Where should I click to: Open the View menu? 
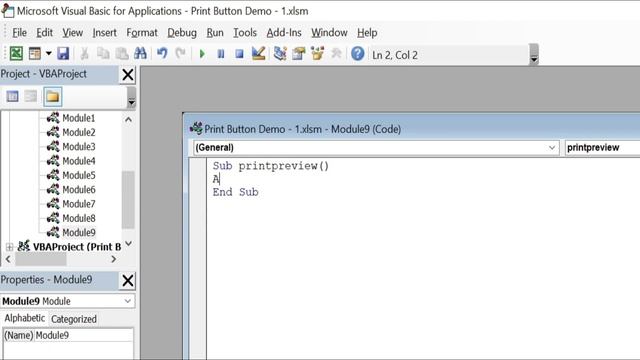[73, 33]
